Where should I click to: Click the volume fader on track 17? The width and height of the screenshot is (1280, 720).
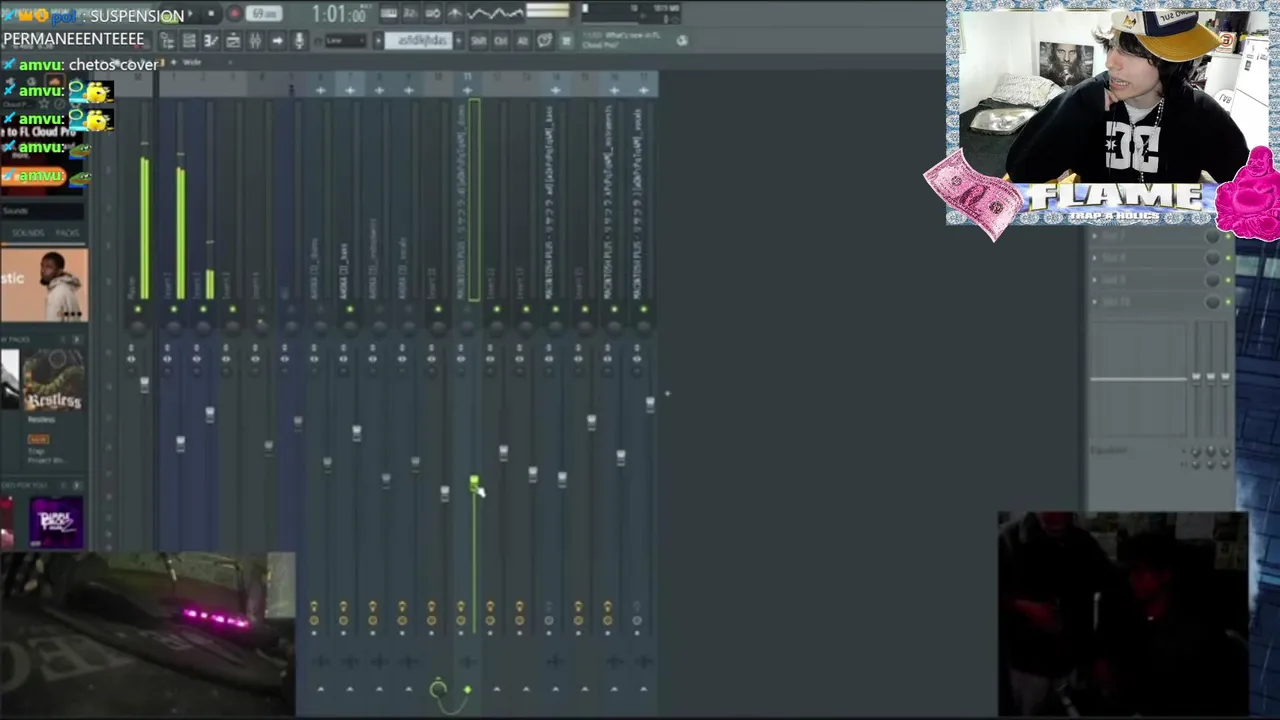pos(650,404)
